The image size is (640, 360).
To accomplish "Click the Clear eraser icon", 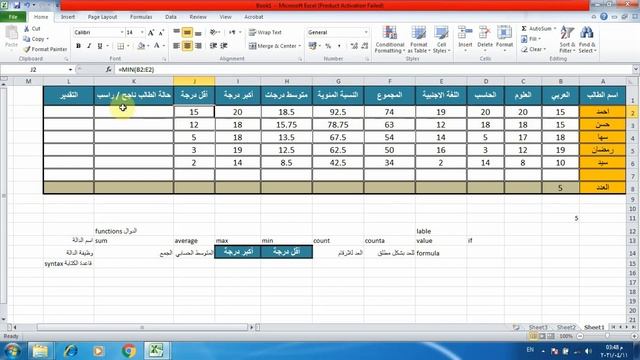I will point(524,49).
